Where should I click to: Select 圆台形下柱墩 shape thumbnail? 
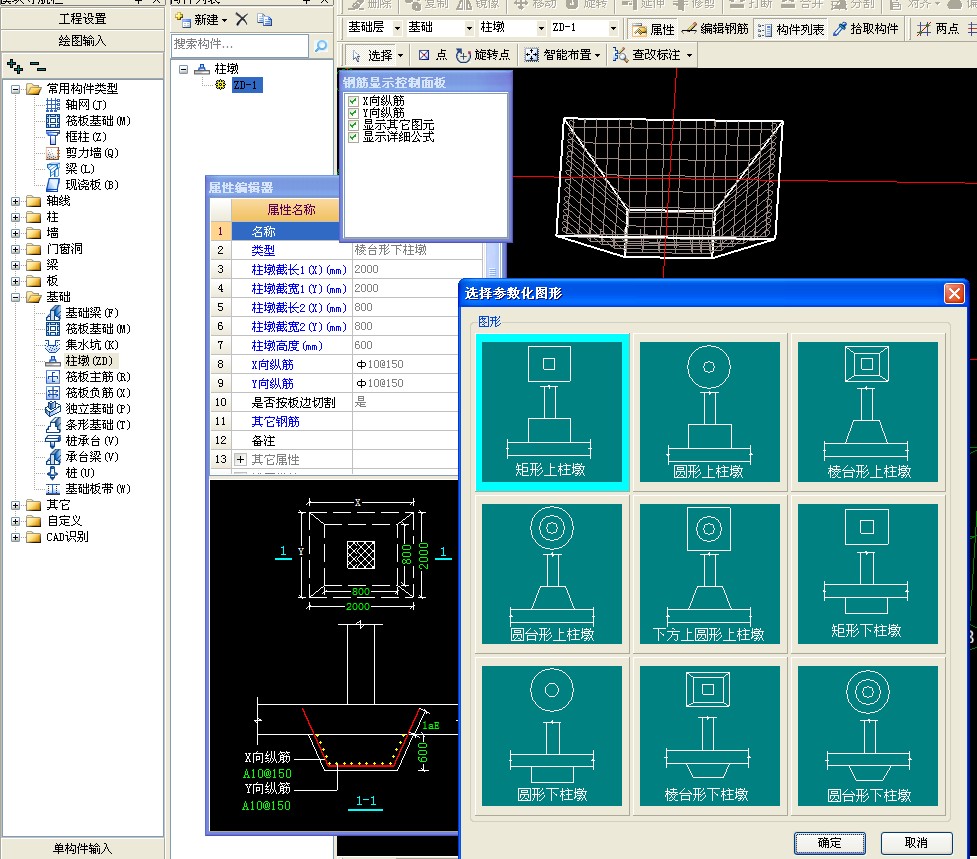pyautogui.click(x=867, y=736)
